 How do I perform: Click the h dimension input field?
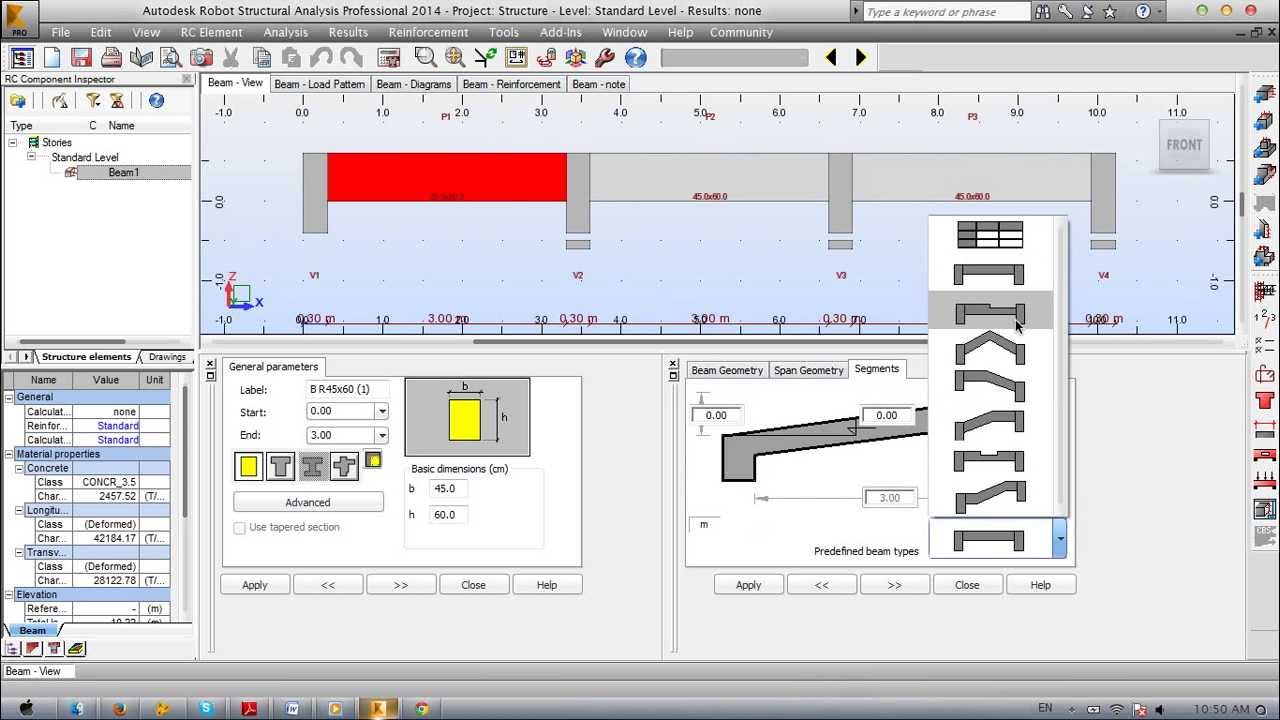click(x=447, y=515)
